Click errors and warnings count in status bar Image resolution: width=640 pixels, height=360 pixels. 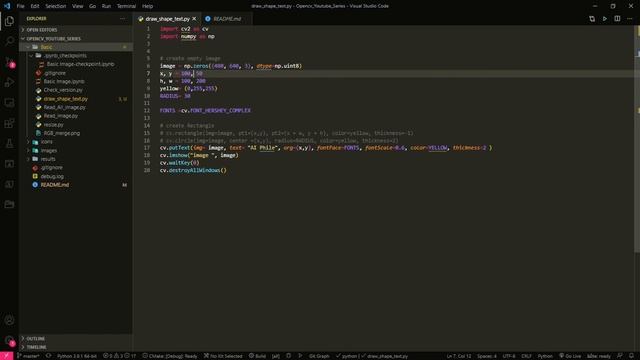pyautogui.click(x=120, y=356)
